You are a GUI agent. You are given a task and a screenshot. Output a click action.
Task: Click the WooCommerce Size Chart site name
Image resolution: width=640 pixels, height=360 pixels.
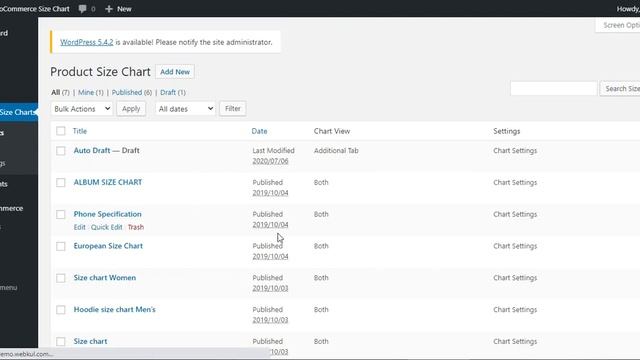point(35,9)
